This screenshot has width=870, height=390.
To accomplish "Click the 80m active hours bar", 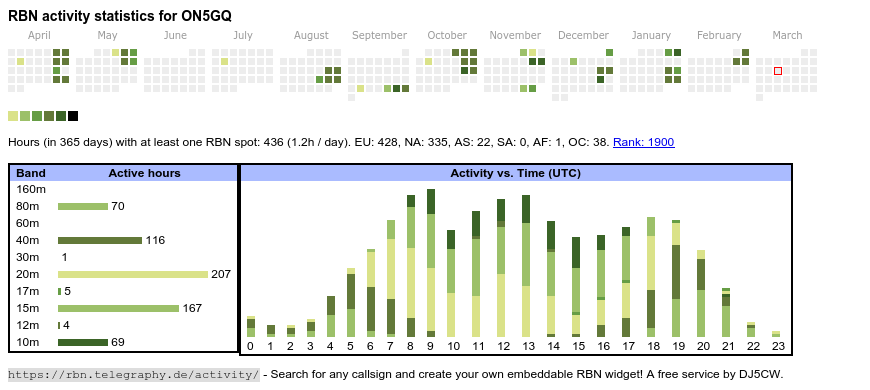I will 83,206.
